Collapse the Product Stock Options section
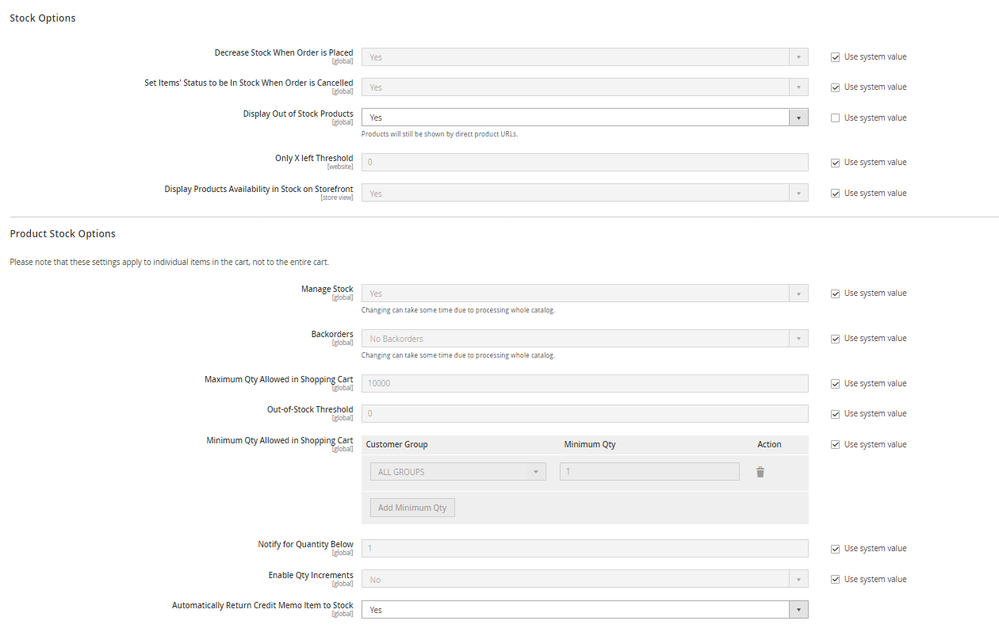The height and width of the screenshot is (633, 999). pos(63,234)
